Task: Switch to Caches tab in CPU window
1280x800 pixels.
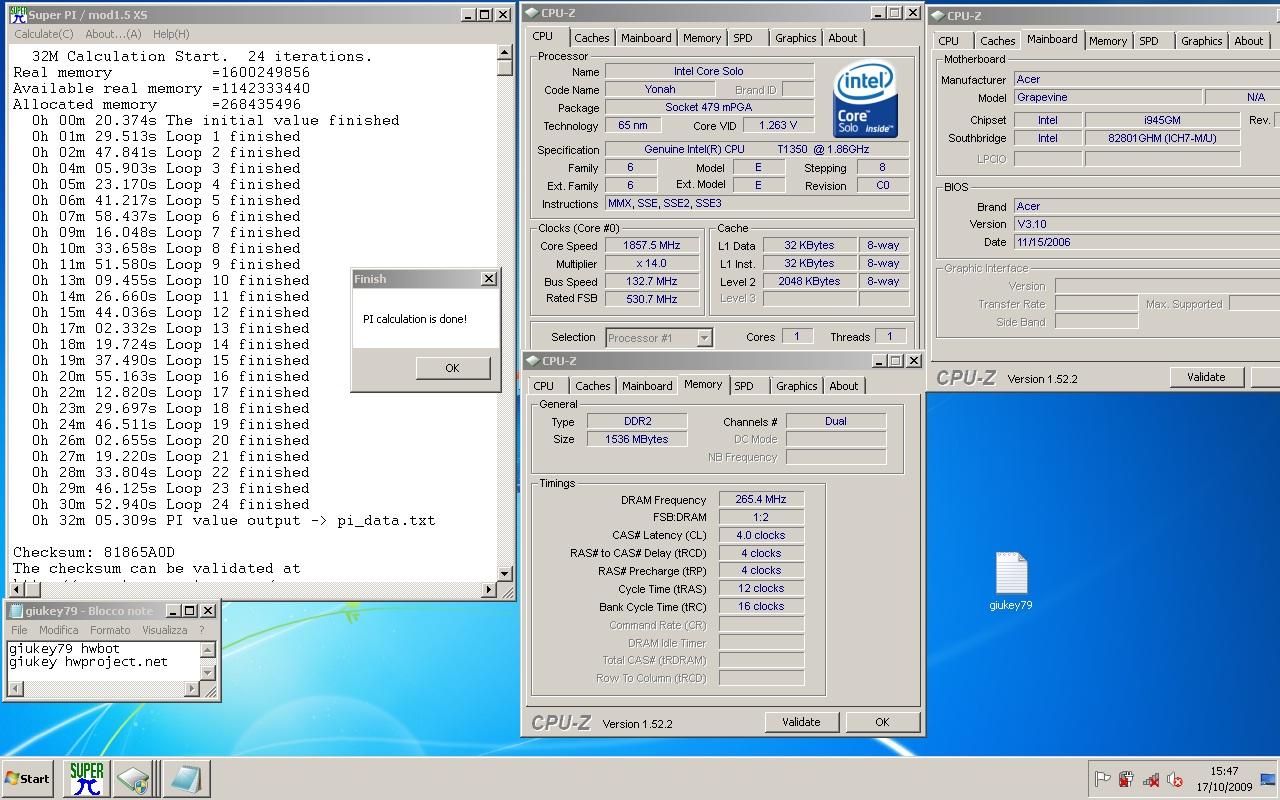Action: 591,38
